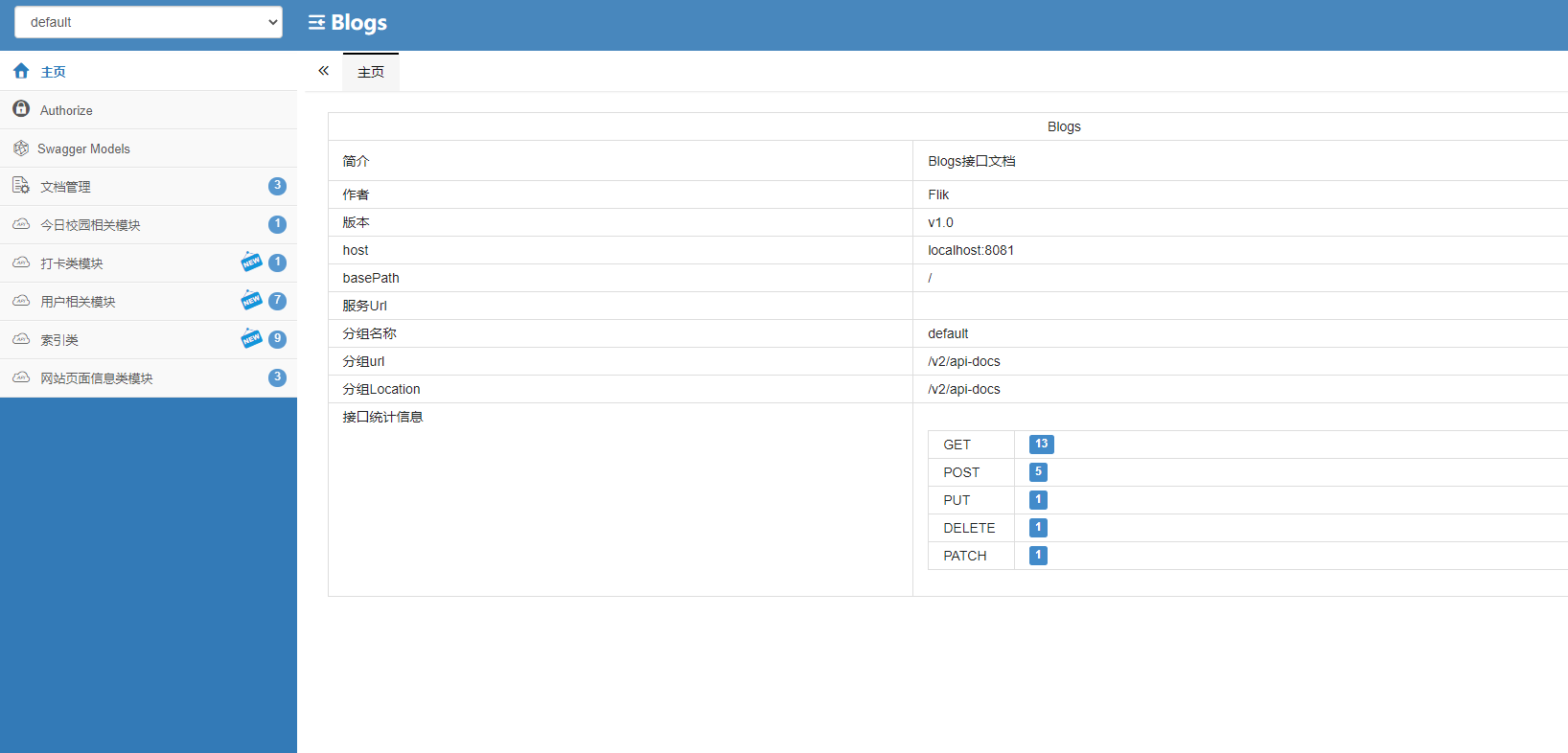Viewport: 1568px width, 753px height.
Task: Click the PUT count badge
Action: coord(1038,499)
